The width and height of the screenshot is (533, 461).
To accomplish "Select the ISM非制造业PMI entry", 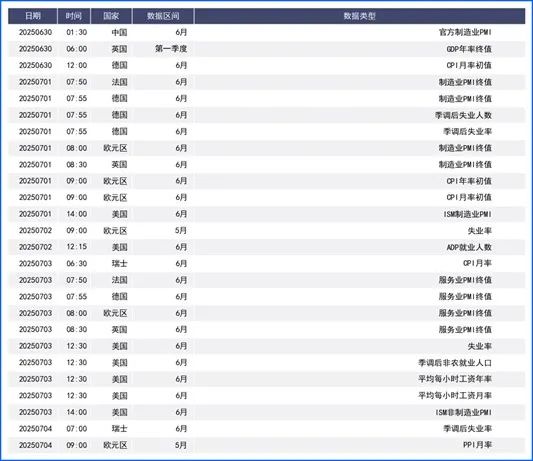I will [464, 412].
